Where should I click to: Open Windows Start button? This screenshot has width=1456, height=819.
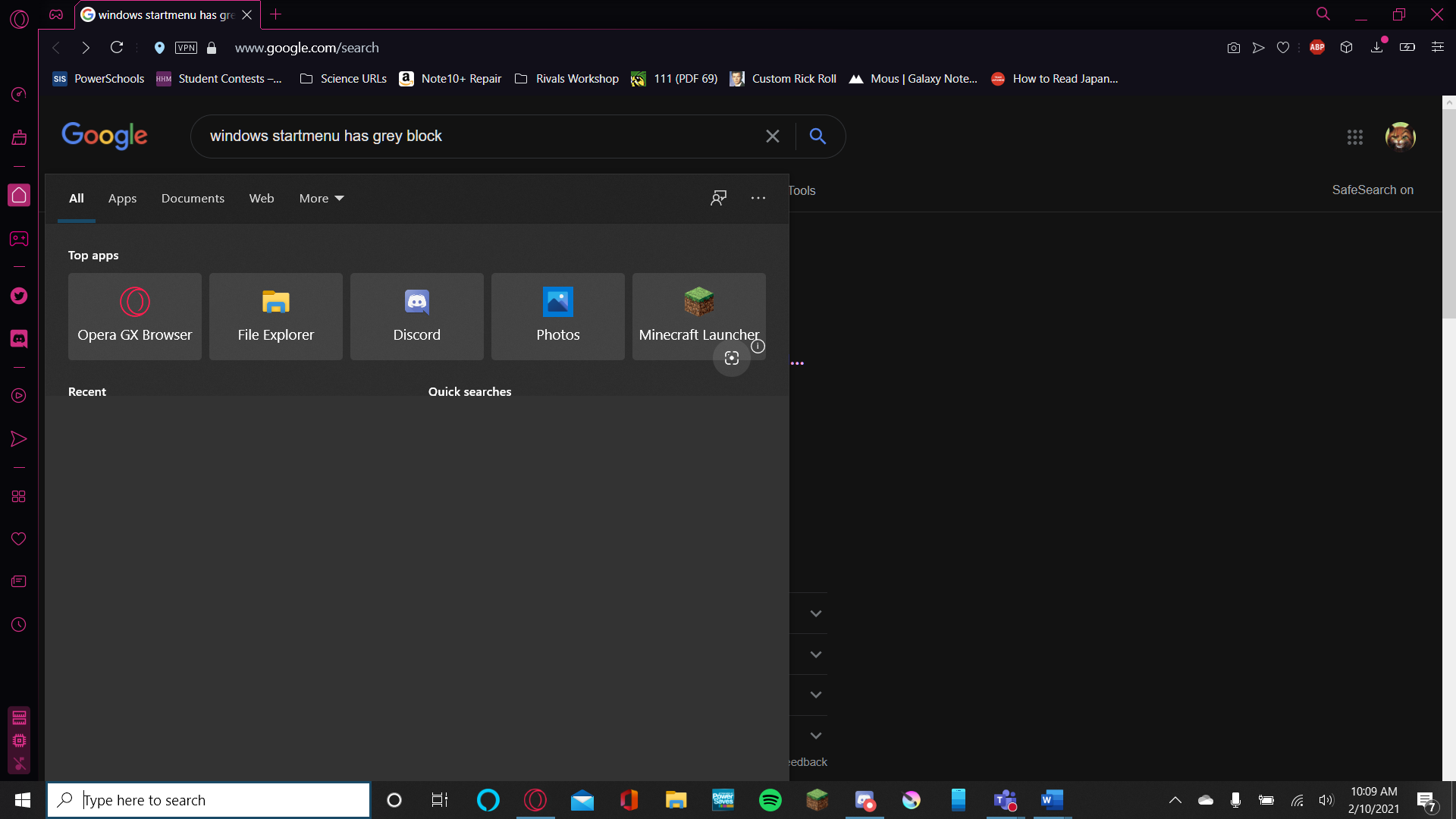click(x=23, y=800)
